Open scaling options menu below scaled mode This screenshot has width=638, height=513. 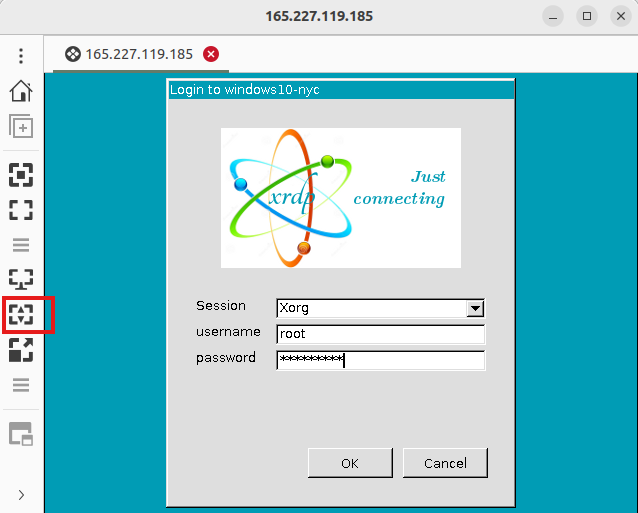coord(21,385)
